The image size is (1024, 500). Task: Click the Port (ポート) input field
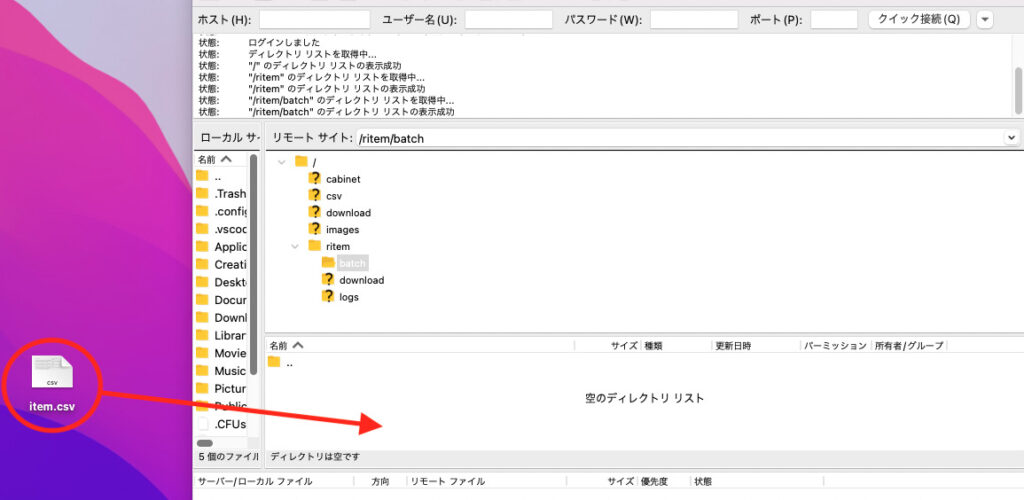[x=834, y=20]
